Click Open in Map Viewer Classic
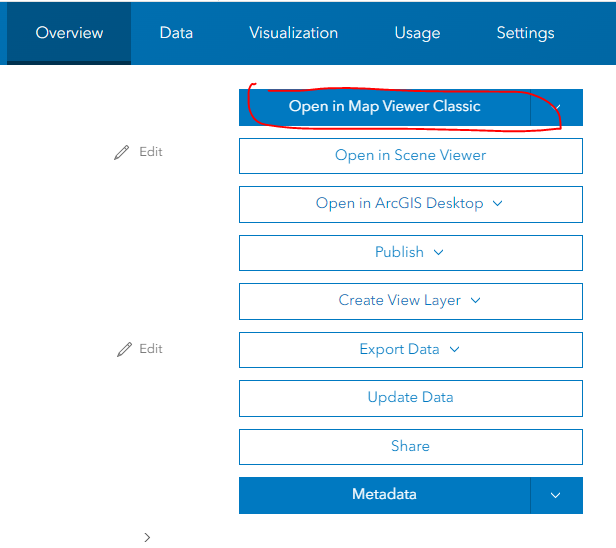The width and height of the screenshot is (616, 548). [384, 107]
